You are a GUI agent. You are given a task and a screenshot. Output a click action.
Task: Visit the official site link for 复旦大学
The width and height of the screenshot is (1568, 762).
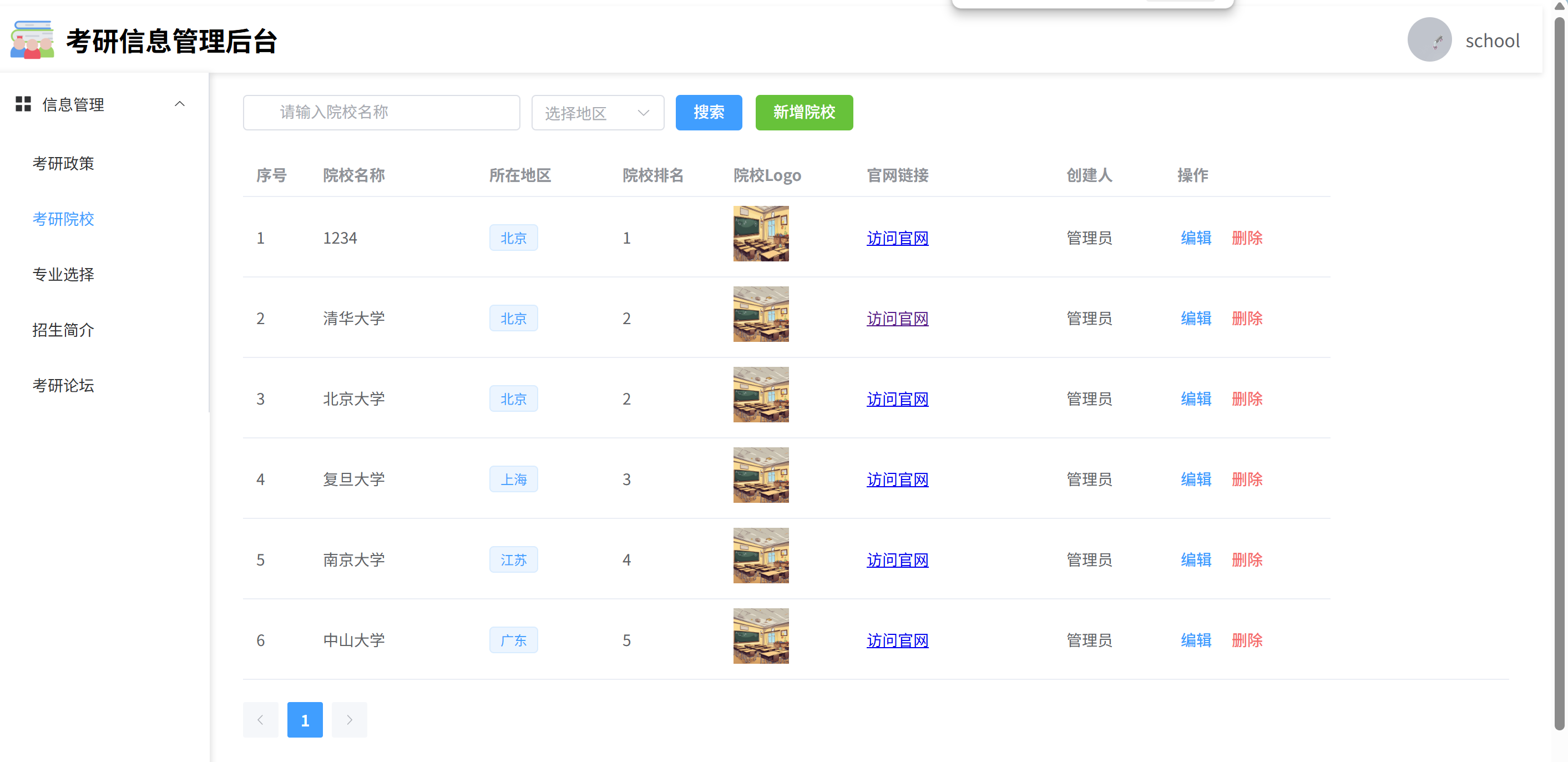pos(897,480)
